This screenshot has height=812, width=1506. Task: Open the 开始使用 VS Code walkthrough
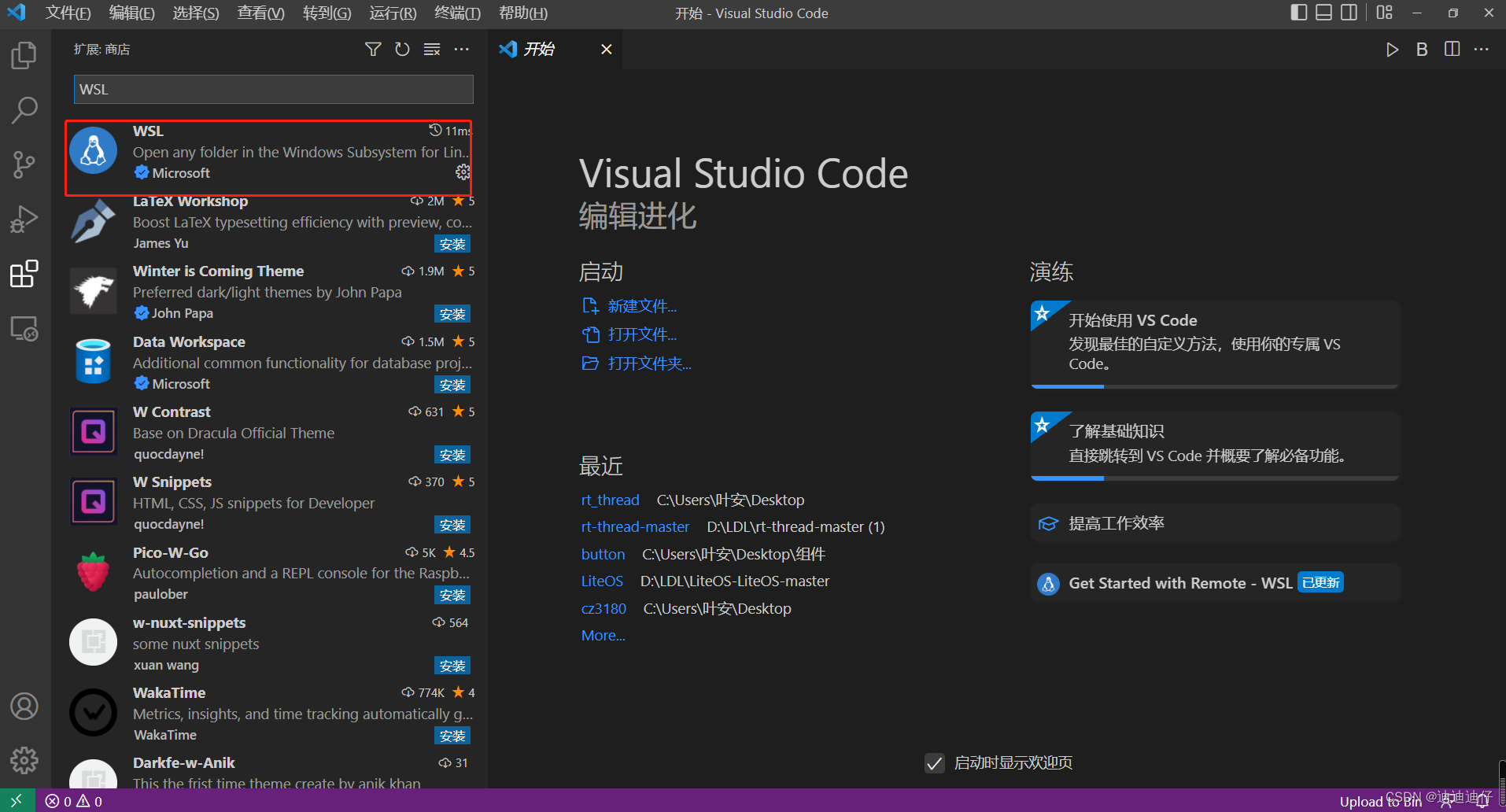click(1214, 344)
